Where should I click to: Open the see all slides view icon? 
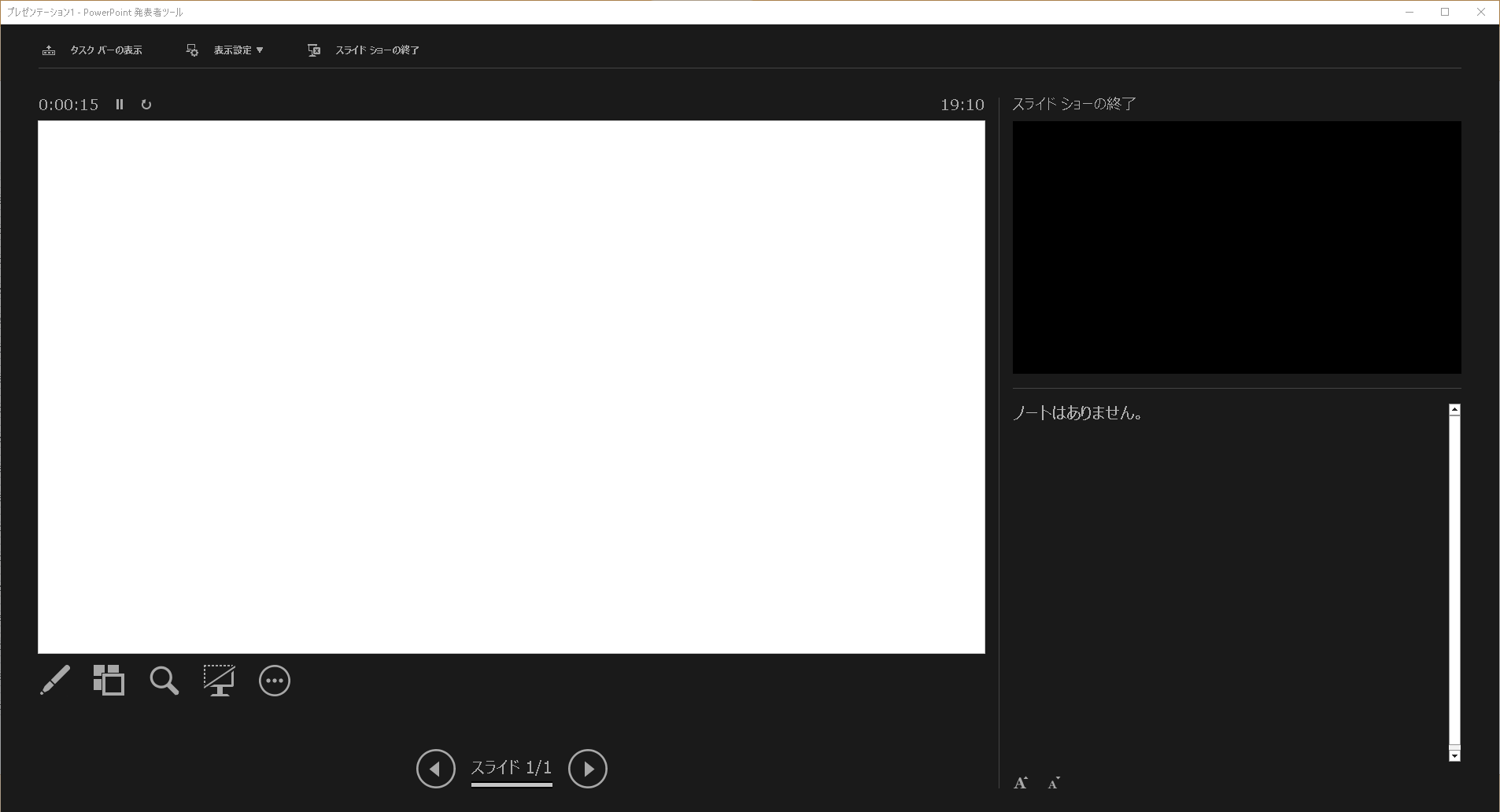(x=109, y=681)
